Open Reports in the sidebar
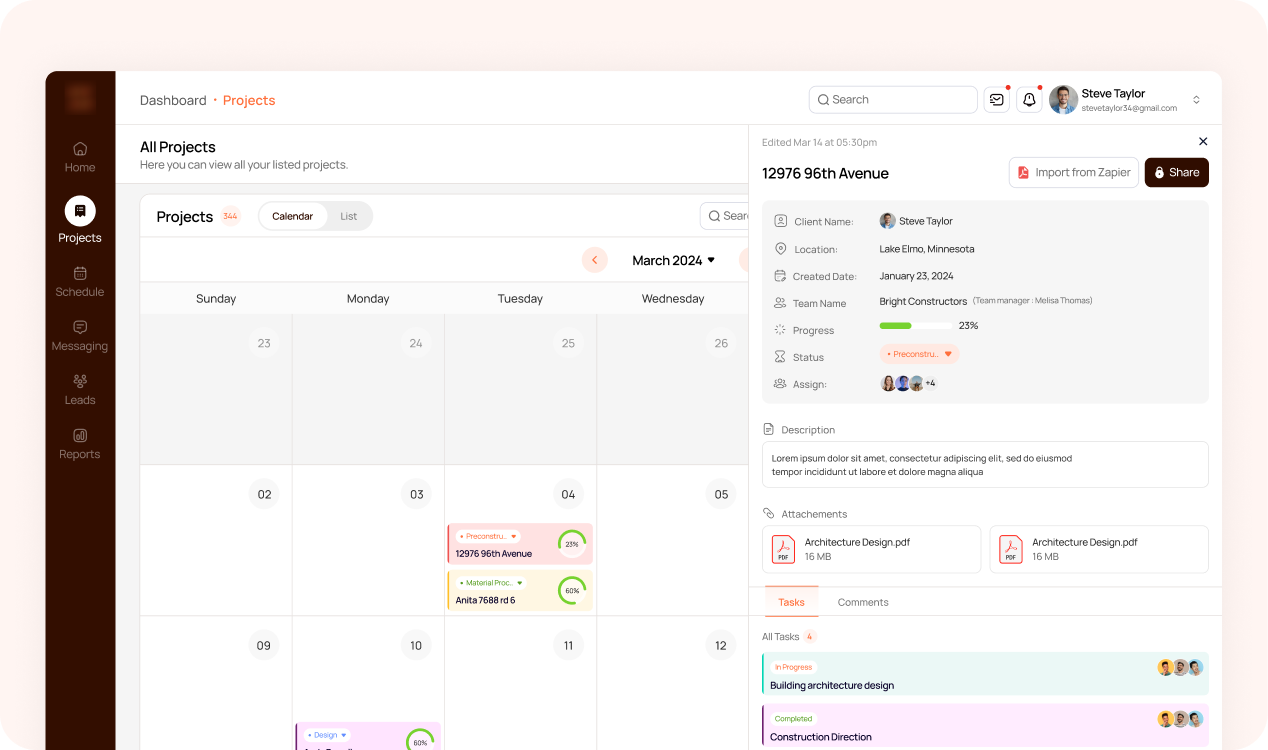The width and height of the screenshot is (1268, 750). pyautogui.click(x=80, y=443)
